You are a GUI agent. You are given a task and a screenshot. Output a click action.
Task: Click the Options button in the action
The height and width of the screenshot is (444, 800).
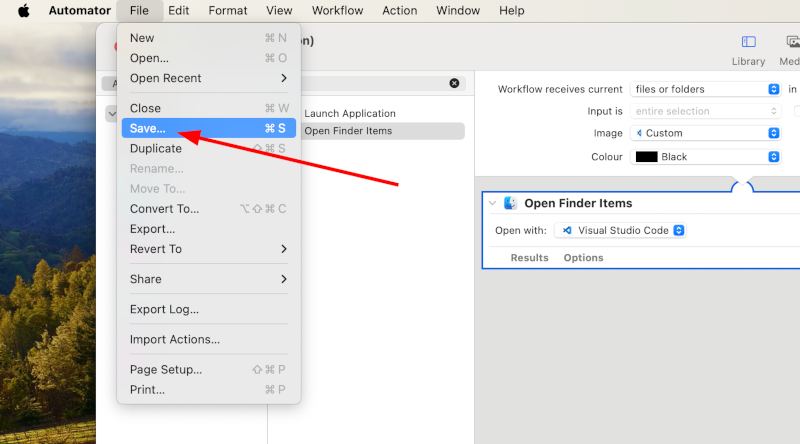pyautogui.click(x=583, y=258)
